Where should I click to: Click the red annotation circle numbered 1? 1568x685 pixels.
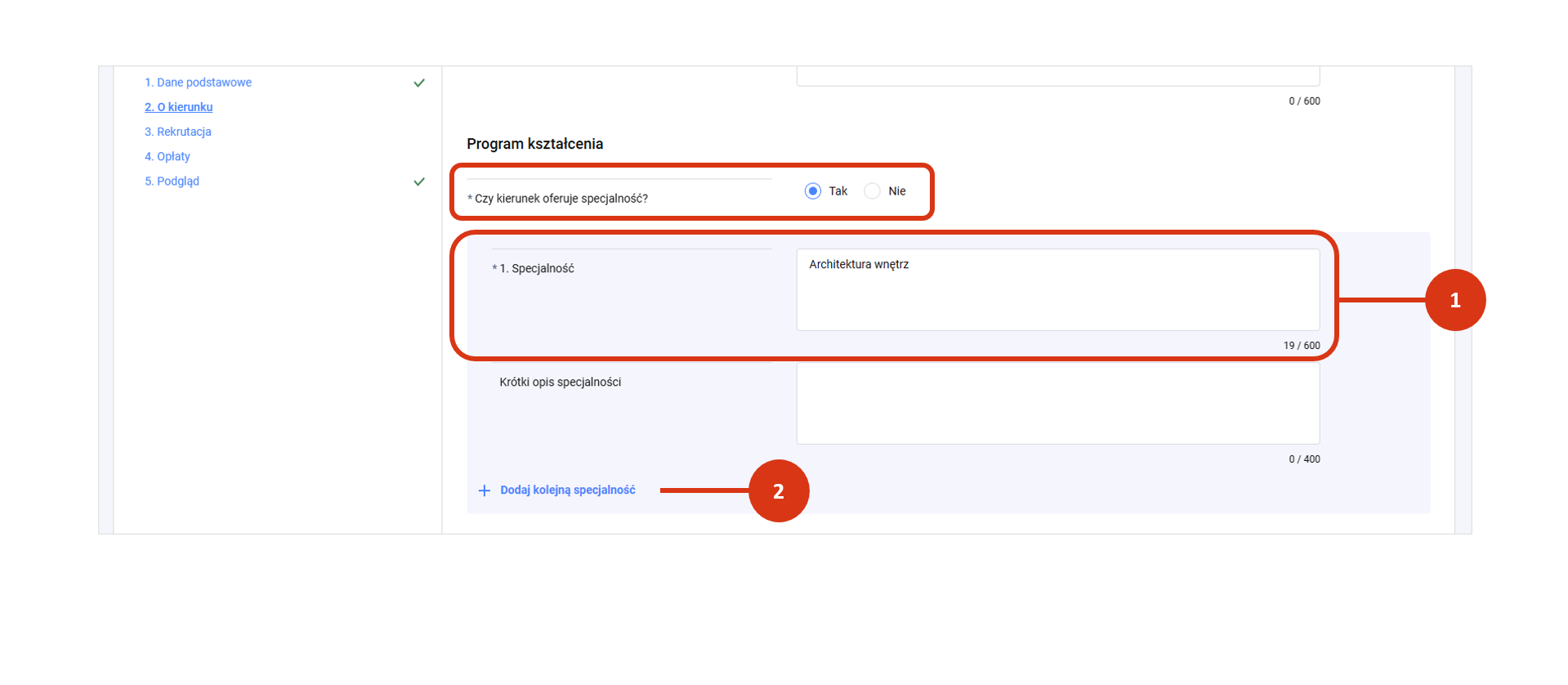pyautogui.click(x=1454, y=300)
